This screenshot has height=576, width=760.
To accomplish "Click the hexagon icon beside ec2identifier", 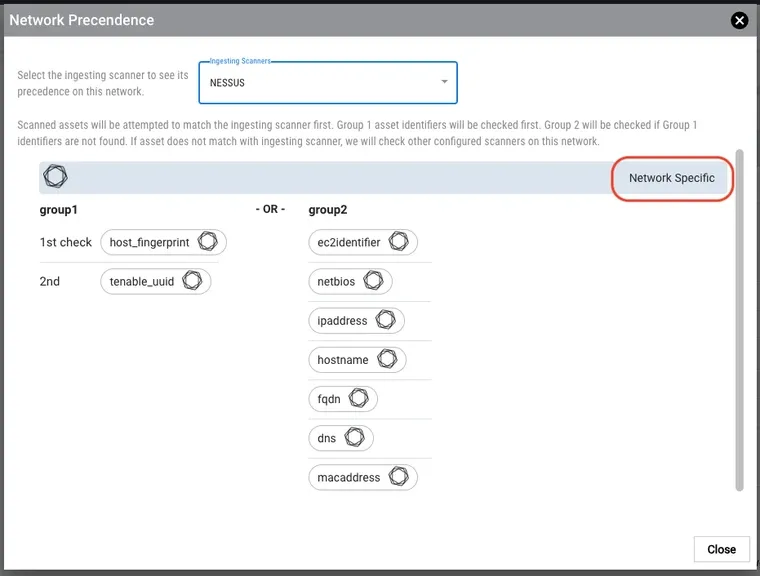I will tap(399, 241).
